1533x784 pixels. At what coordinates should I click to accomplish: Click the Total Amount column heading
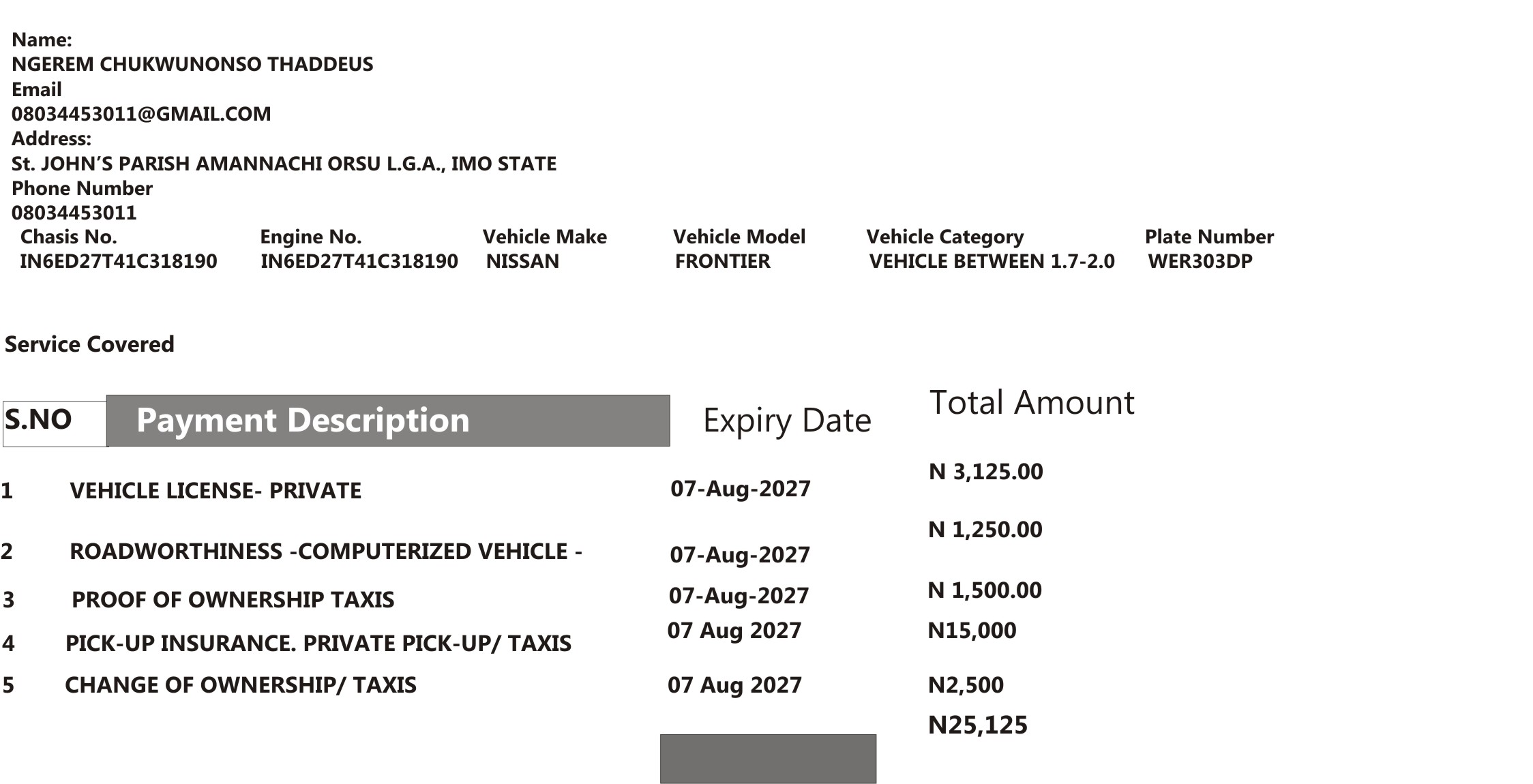click(x=1032, y=402)
